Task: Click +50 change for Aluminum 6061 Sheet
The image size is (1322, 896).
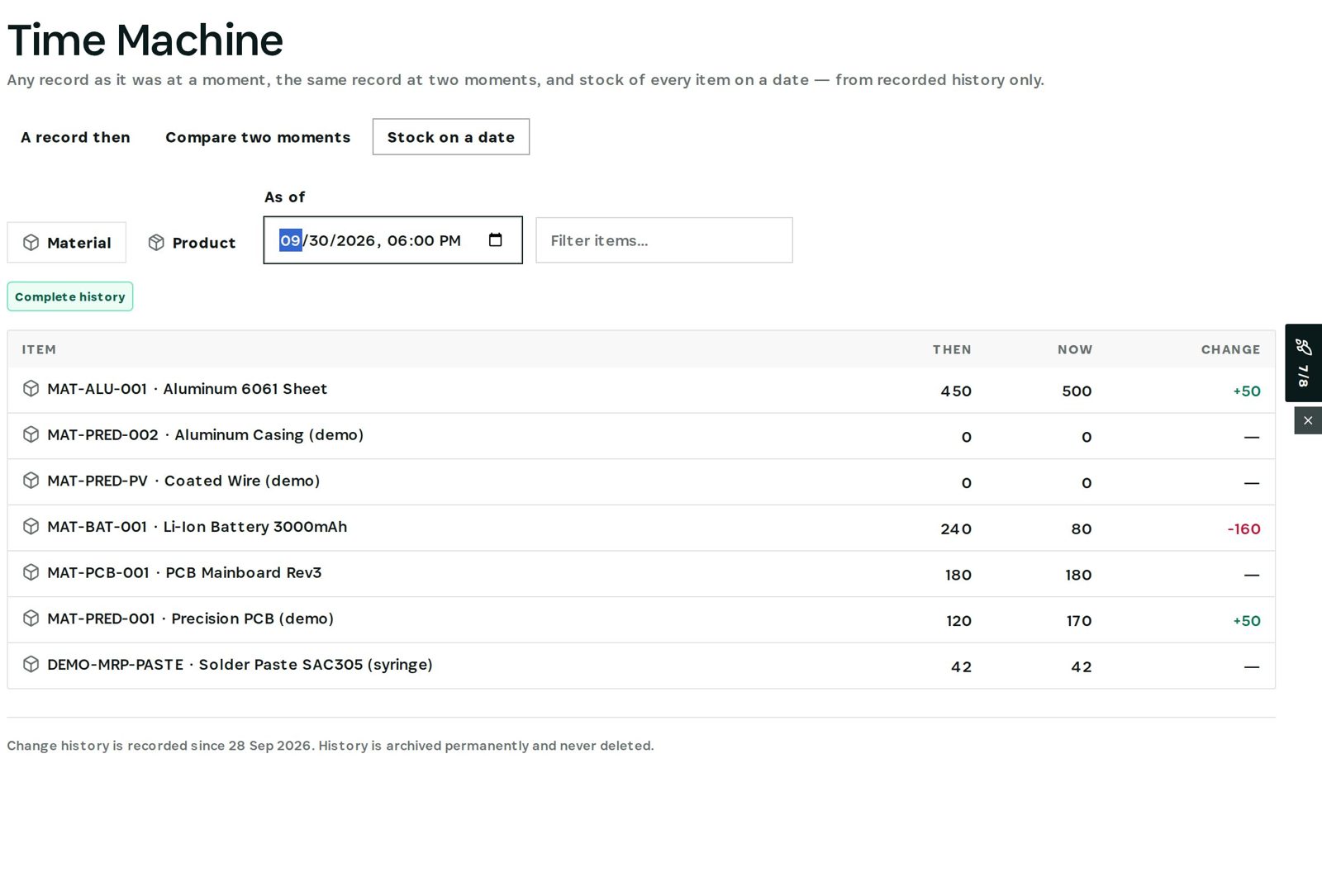Action: [1247, 391]
